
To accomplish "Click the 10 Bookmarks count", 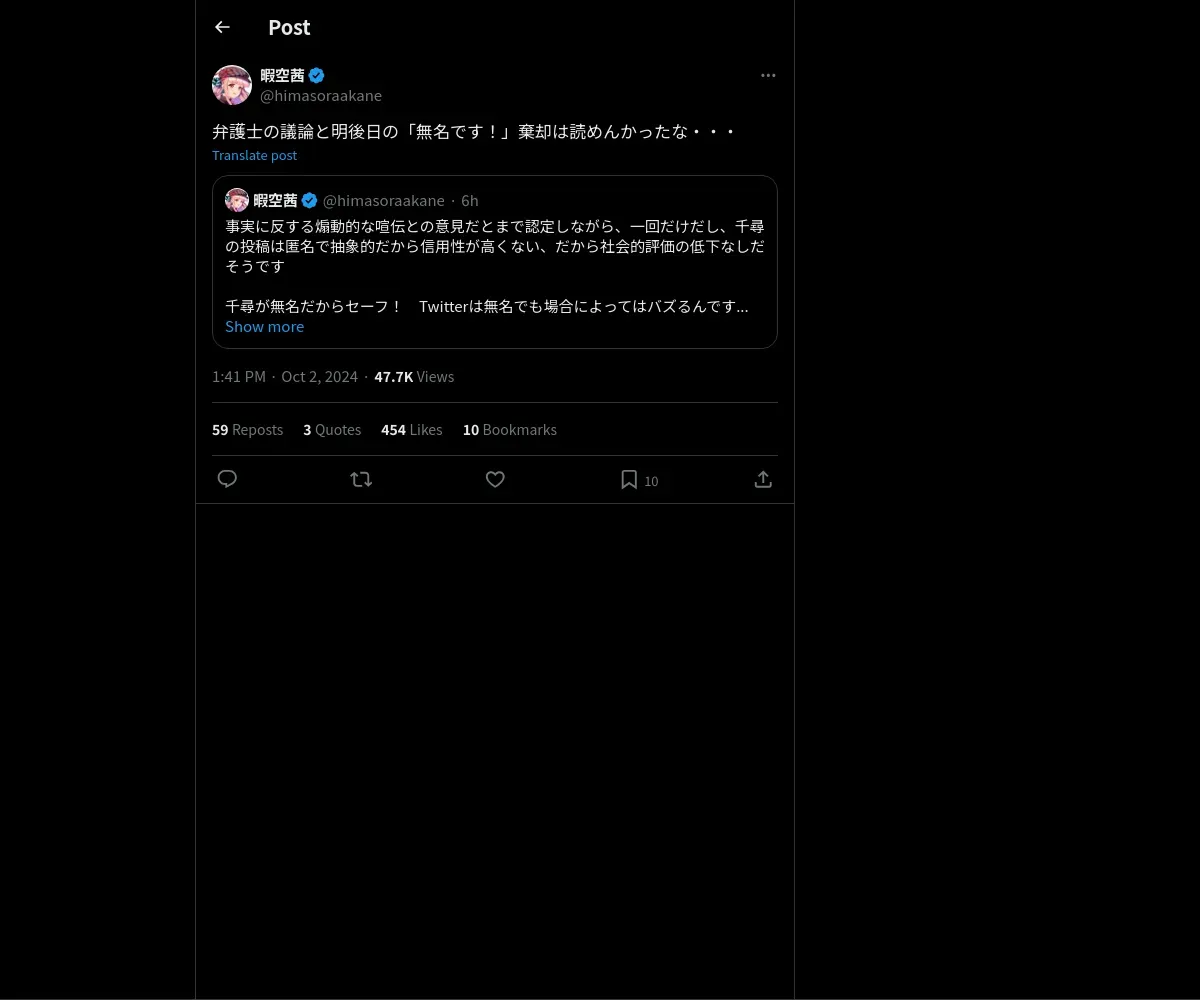I will tap(509, 429).
